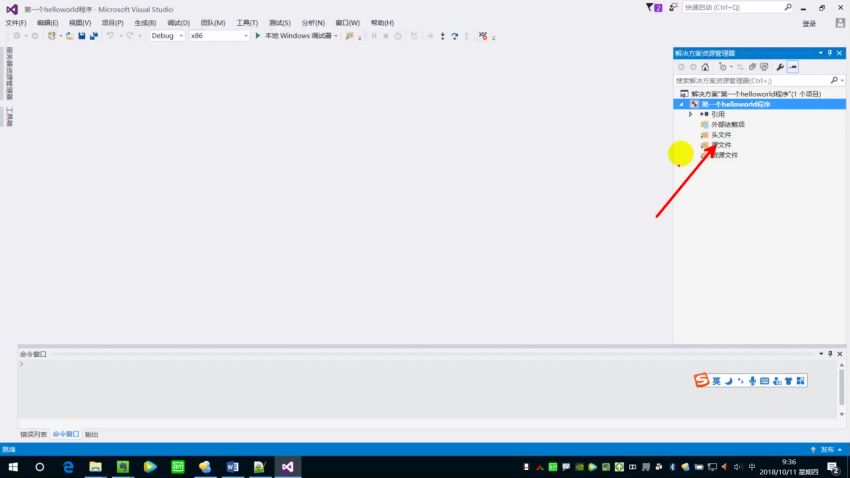
Task: Toggle the 英 language mode on the Sogou toolbar
Action: [716, 381]
